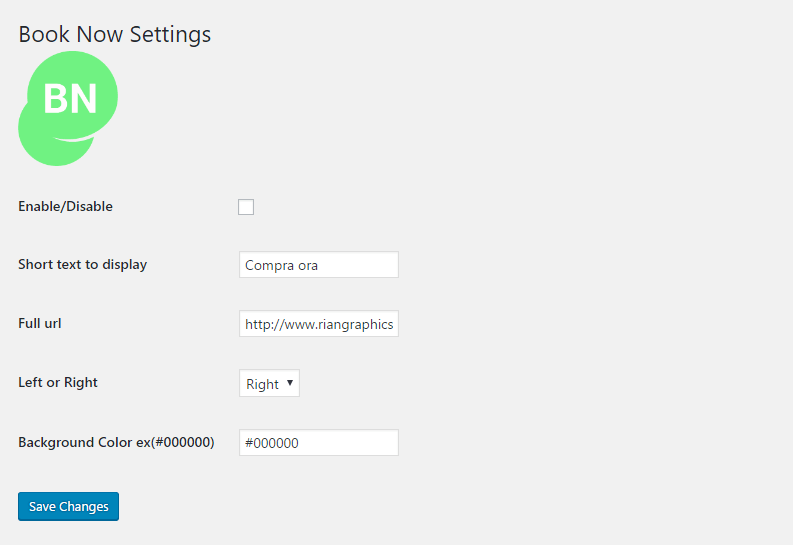Focus the Short text to display field
Viewport: 793px width, 545px height.
point(319,264)
